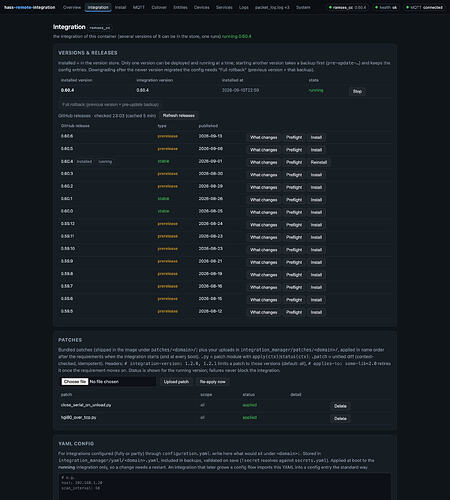This screenshot has height=500, width=450.
Task: Open the Logs tab
Action: point(244,7)
